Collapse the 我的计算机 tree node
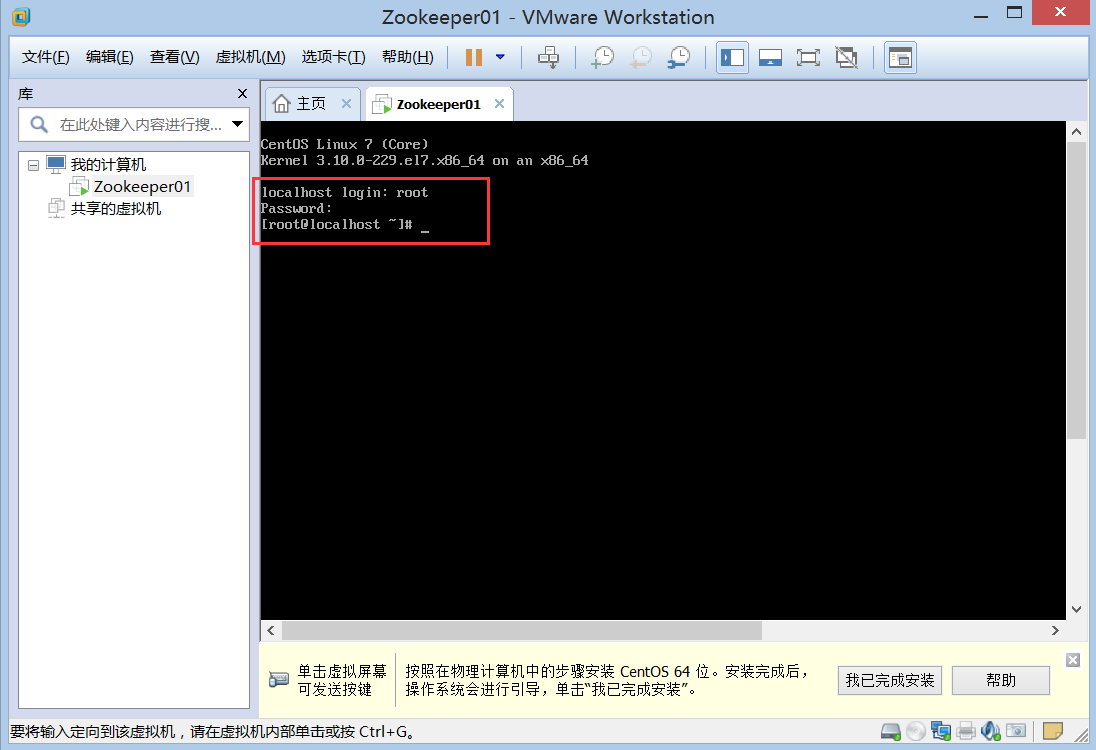 tap(33, 166)
